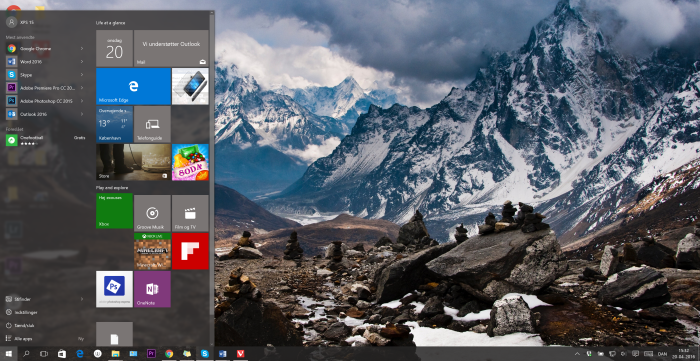Open the suggested Onefootball app

tap(45, 140)
